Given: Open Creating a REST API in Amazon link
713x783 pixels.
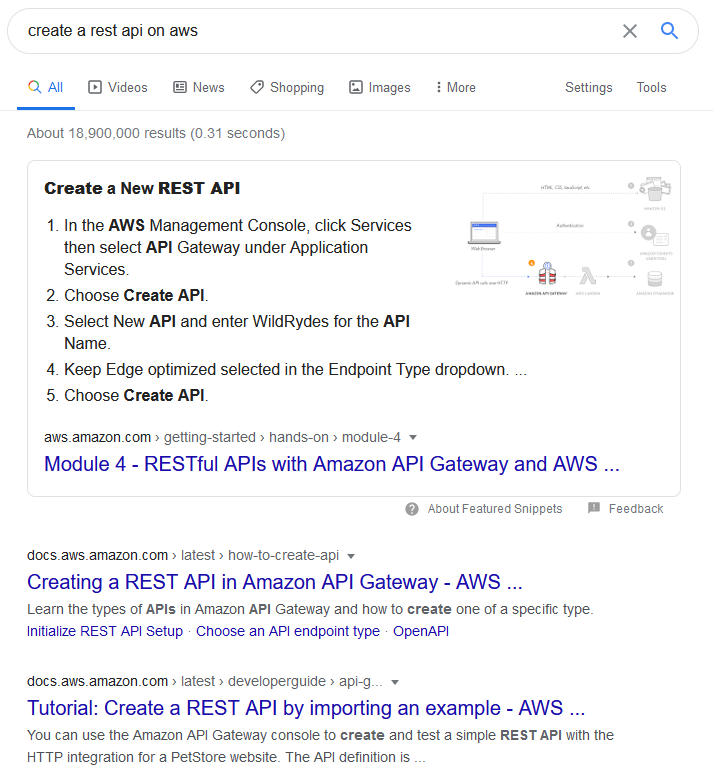Looking at the screenshot, I should pyautogui.click(x=275, y=582).
